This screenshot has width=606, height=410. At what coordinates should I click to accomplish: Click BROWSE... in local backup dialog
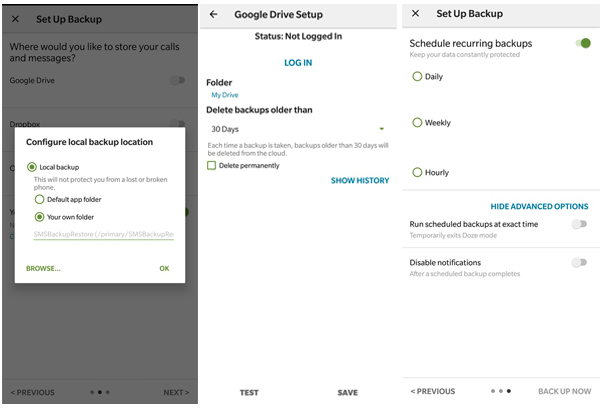point(43,268)
